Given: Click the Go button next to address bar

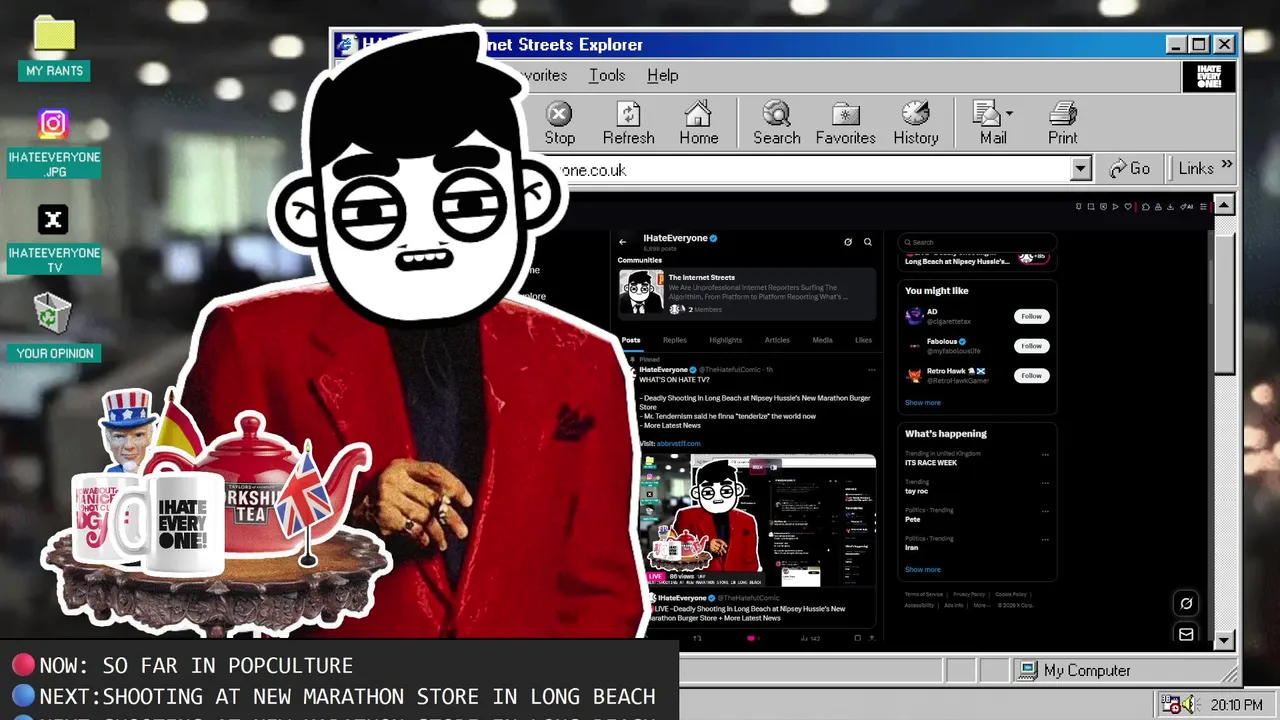Looking at the screenshot, I should click(x=1130, y=169).
